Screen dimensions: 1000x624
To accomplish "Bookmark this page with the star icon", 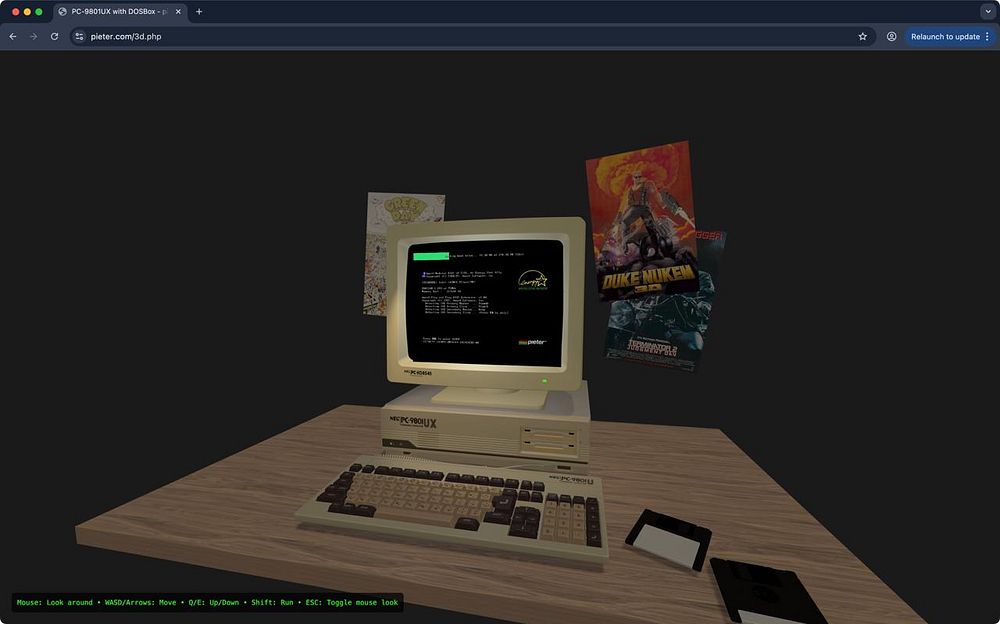I will click(x=862, y=36).
